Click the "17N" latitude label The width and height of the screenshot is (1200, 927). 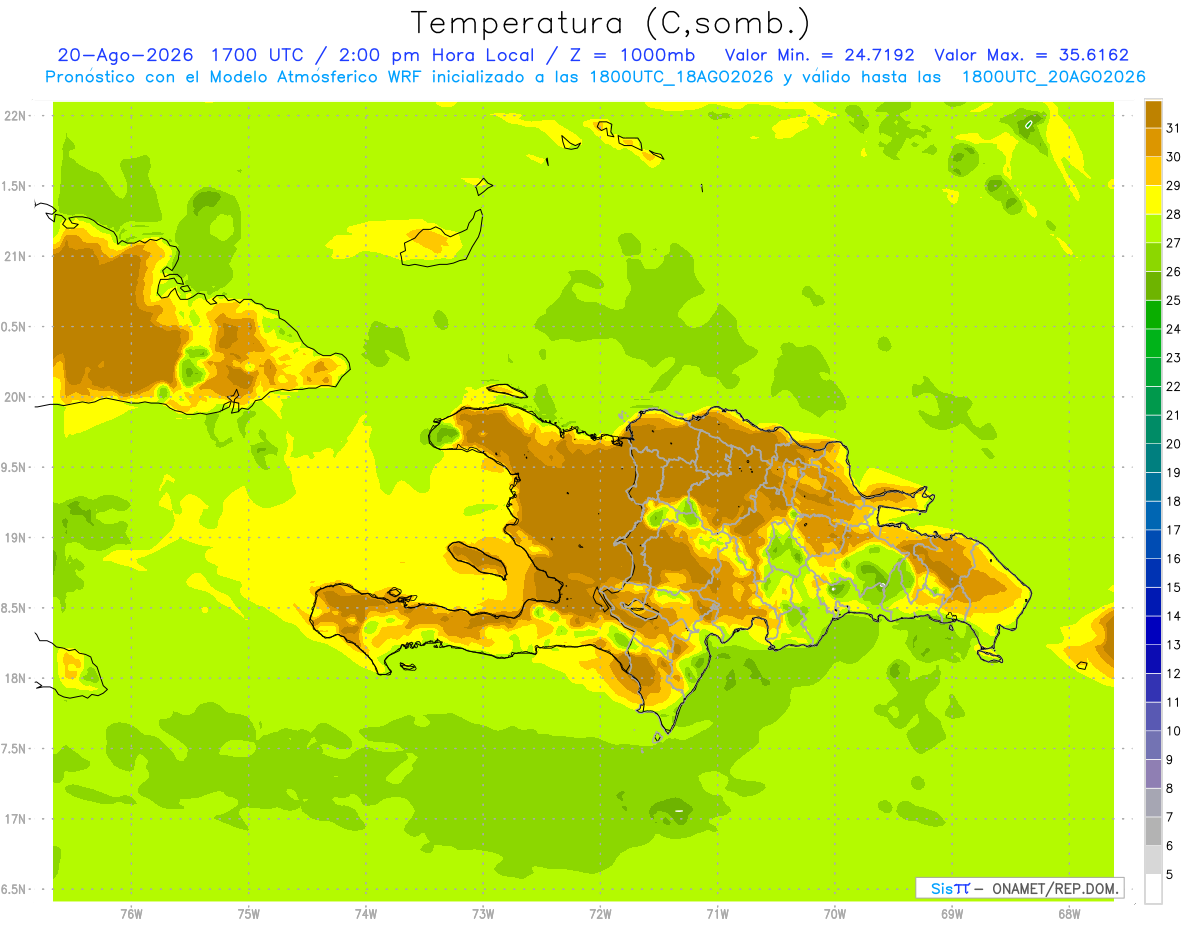click(17, 819)
